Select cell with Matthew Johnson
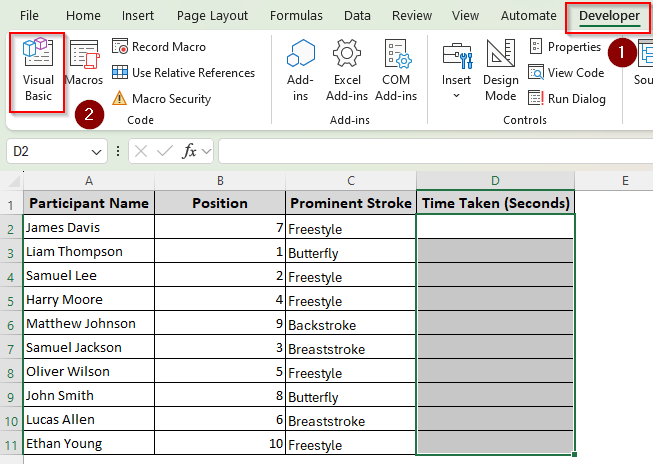 (89, 323)
